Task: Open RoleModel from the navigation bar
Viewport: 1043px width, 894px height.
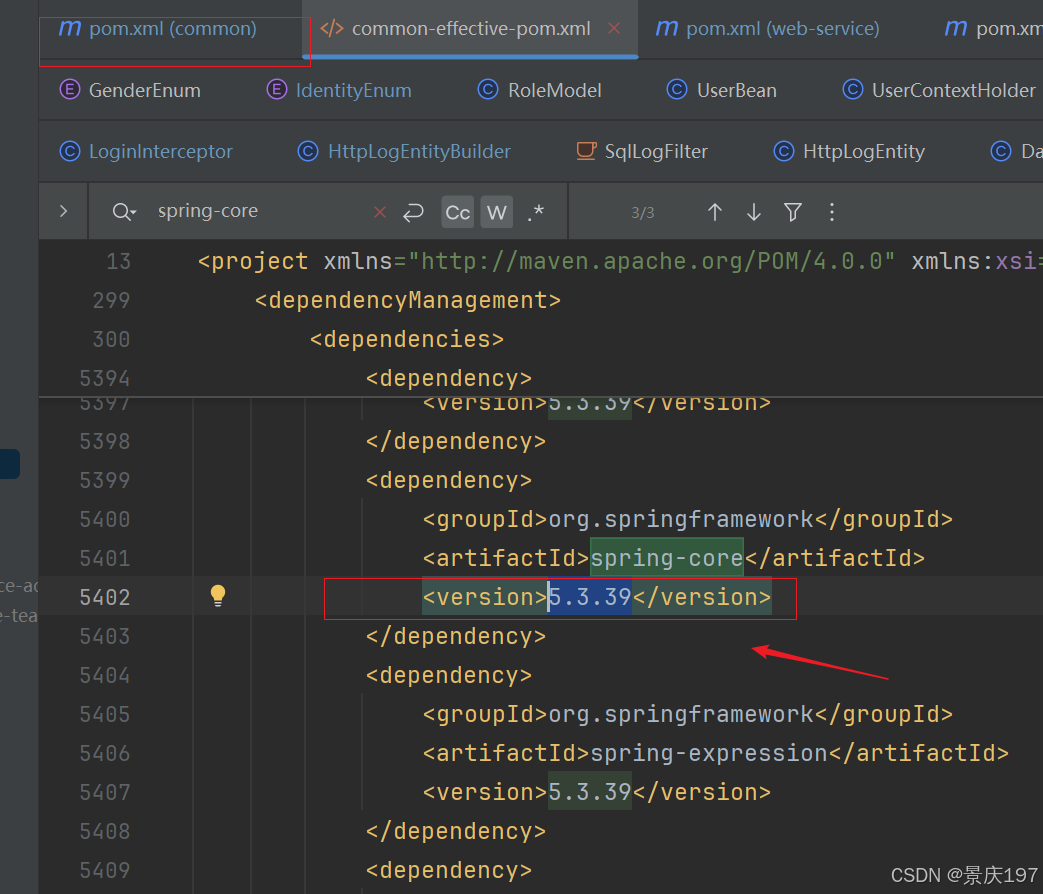Action: [x=553, y=90]
